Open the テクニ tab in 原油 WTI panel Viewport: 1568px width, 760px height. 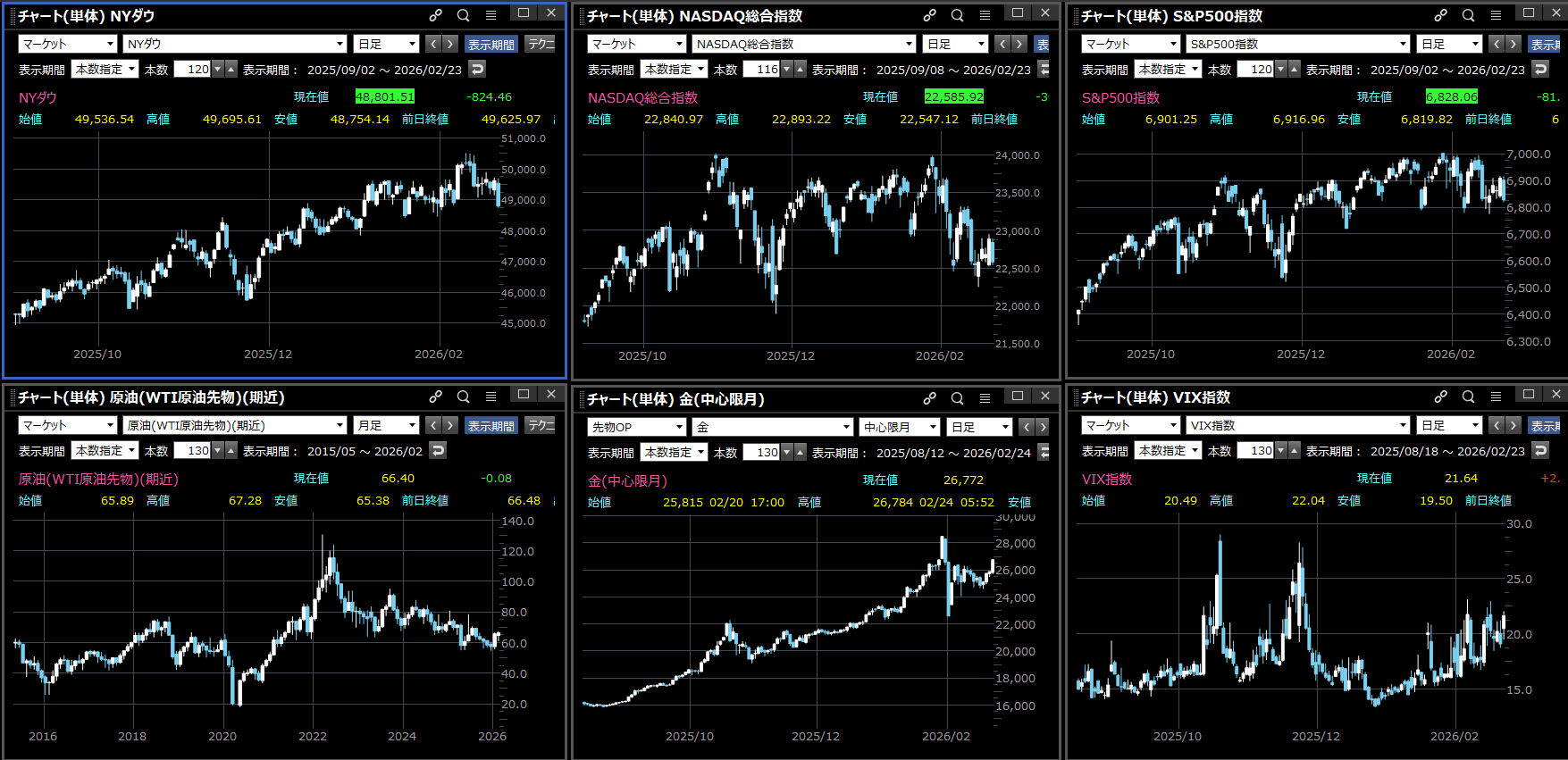[541, 426]
